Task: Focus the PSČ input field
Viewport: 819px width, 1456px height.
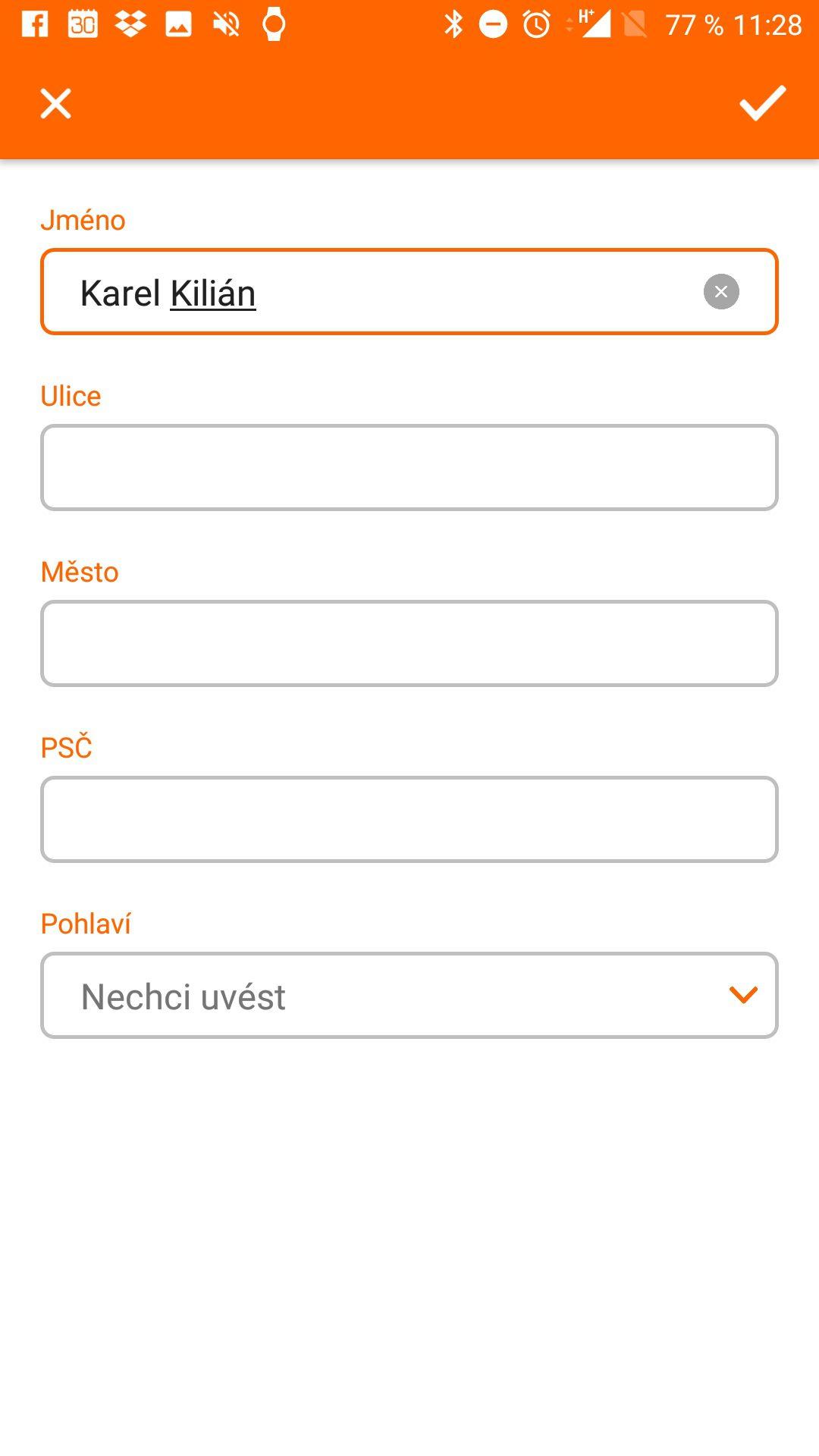Action: pos(409,819)
